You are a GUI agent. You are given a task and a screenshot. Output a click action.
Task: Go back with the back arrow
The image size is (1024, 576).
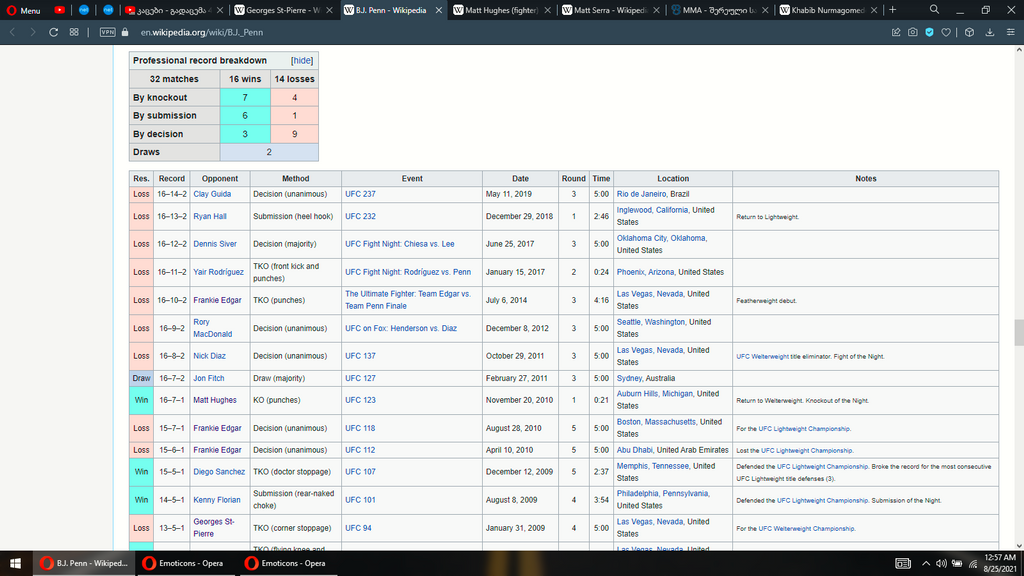coord(12,32)
